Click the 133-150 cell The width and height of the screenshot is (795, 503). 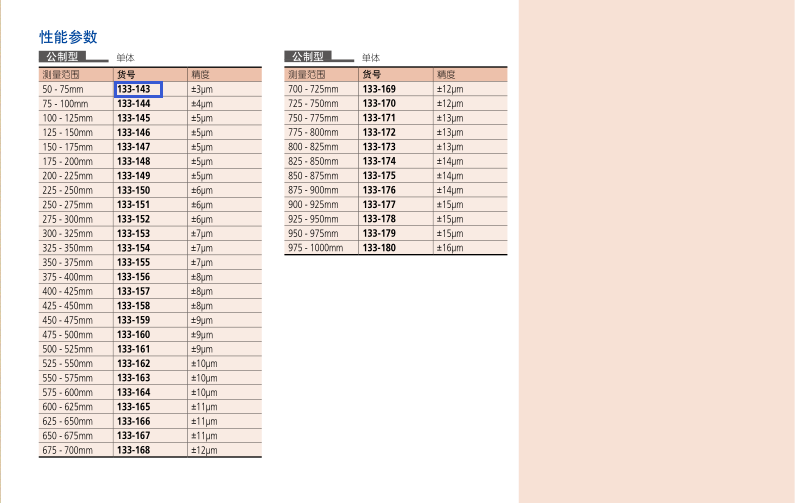point(133,191)
